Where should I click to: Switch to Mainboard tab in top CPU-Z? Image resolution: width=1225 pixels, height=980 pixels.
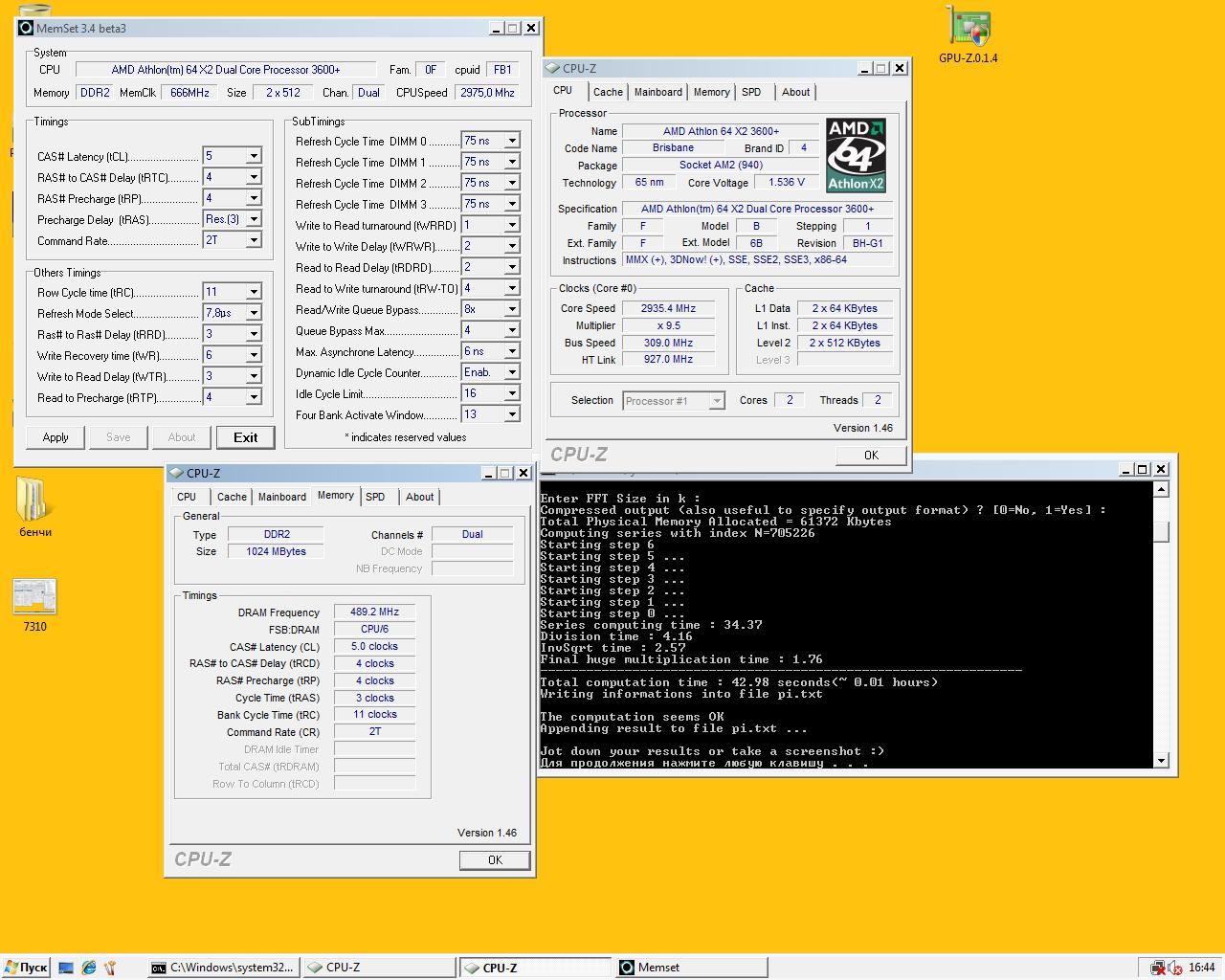click(x=658, y=92)
